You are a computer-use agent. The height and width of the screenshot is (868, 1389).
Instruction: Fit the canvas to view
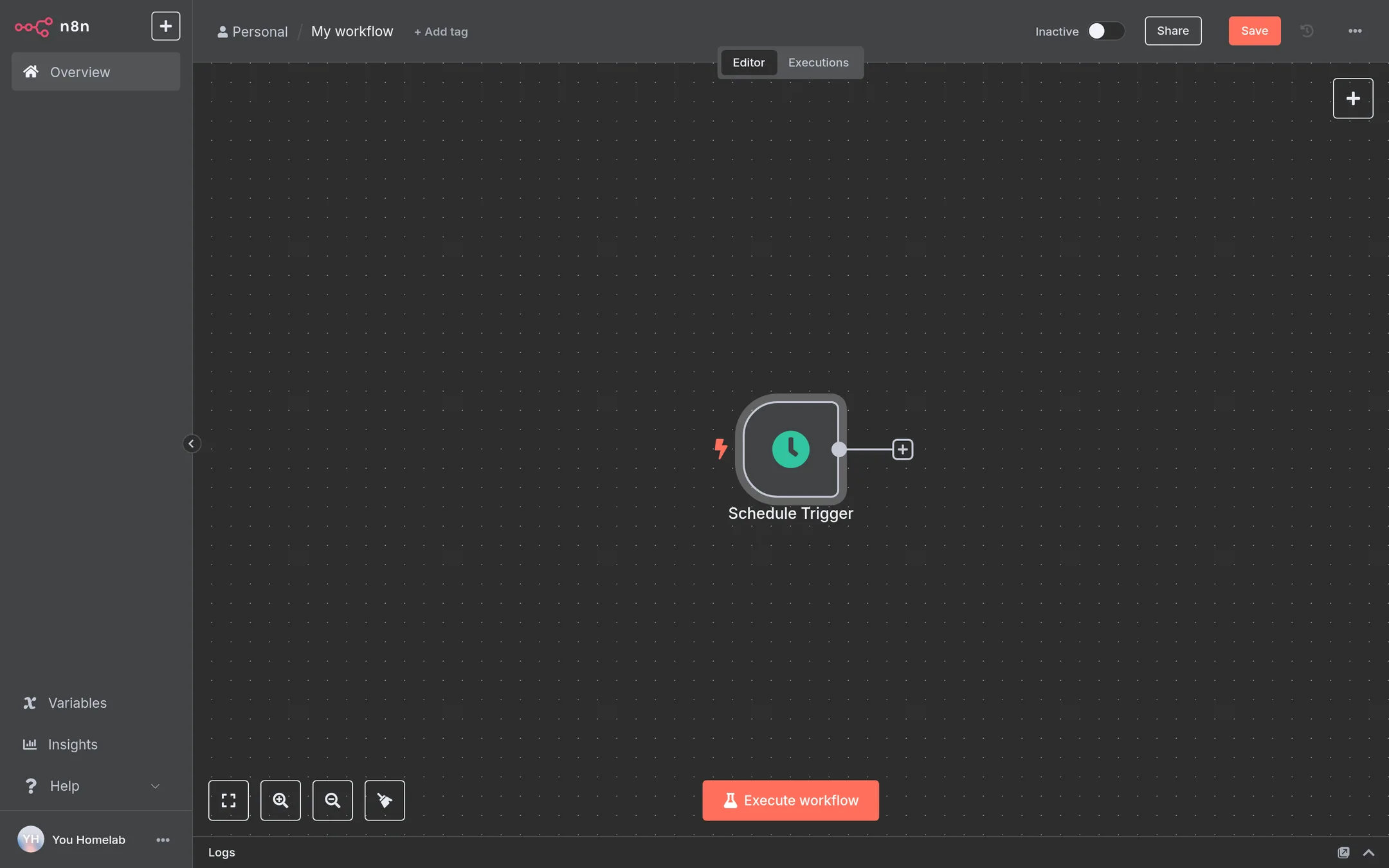click(x=228, y=800)
